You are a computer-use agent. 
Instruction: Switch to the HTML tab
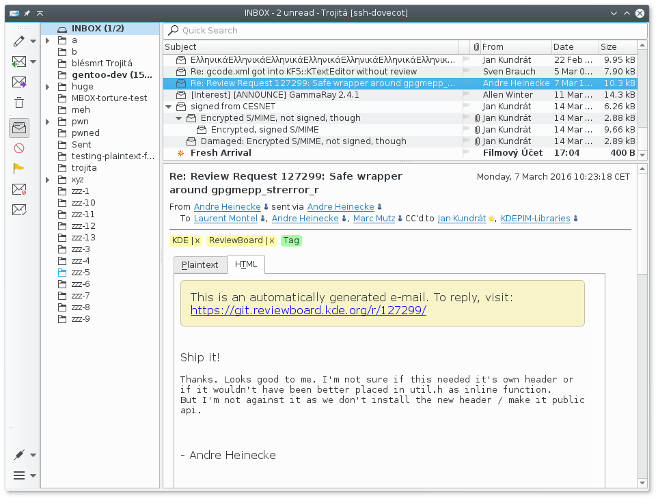[x=246, y=265]
